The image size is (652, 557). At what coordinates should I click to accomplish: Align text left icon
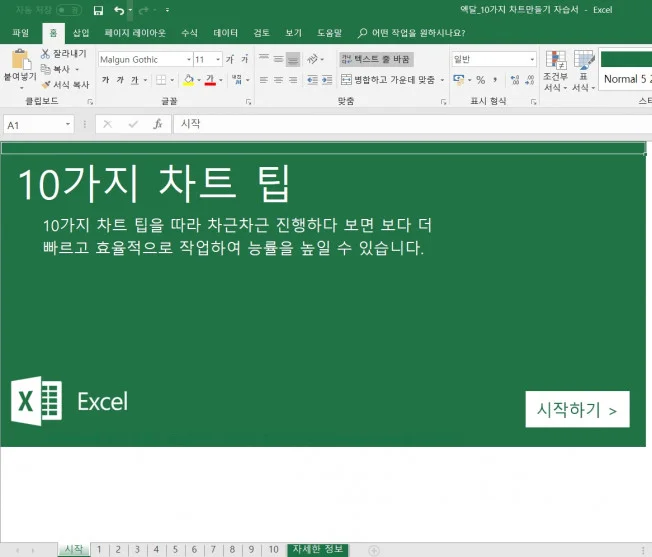pos(264,80)
